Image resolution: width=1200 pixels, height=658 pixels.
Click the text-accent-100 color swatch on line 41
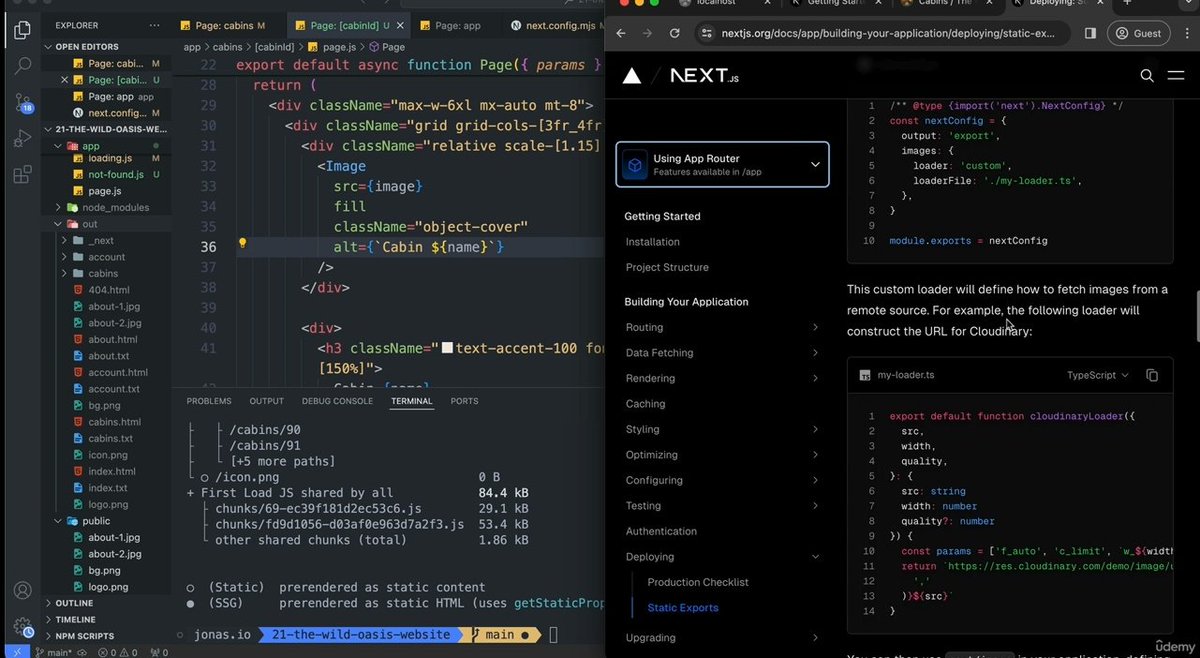448,349
